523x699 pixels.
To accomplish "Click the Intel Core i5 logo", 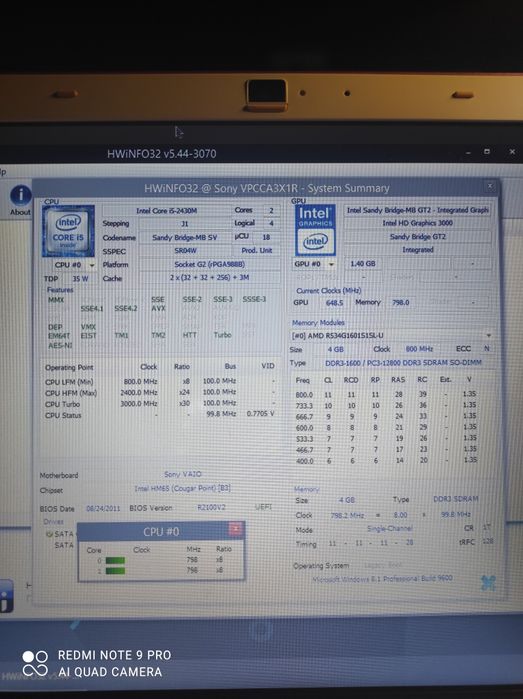I will point(68,231).
